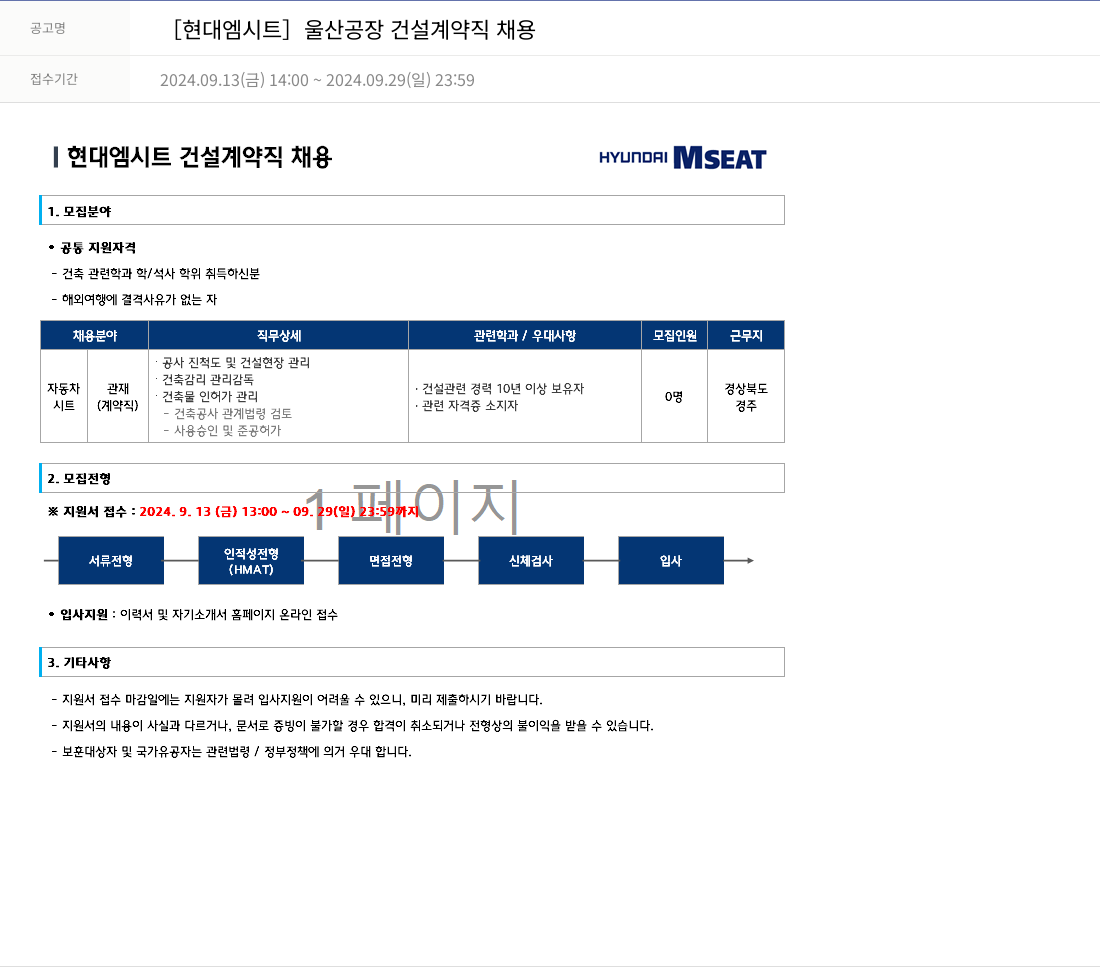Click table header '직무상세'
This screenshot has height=967, width=1100.
tap(279, 335)
